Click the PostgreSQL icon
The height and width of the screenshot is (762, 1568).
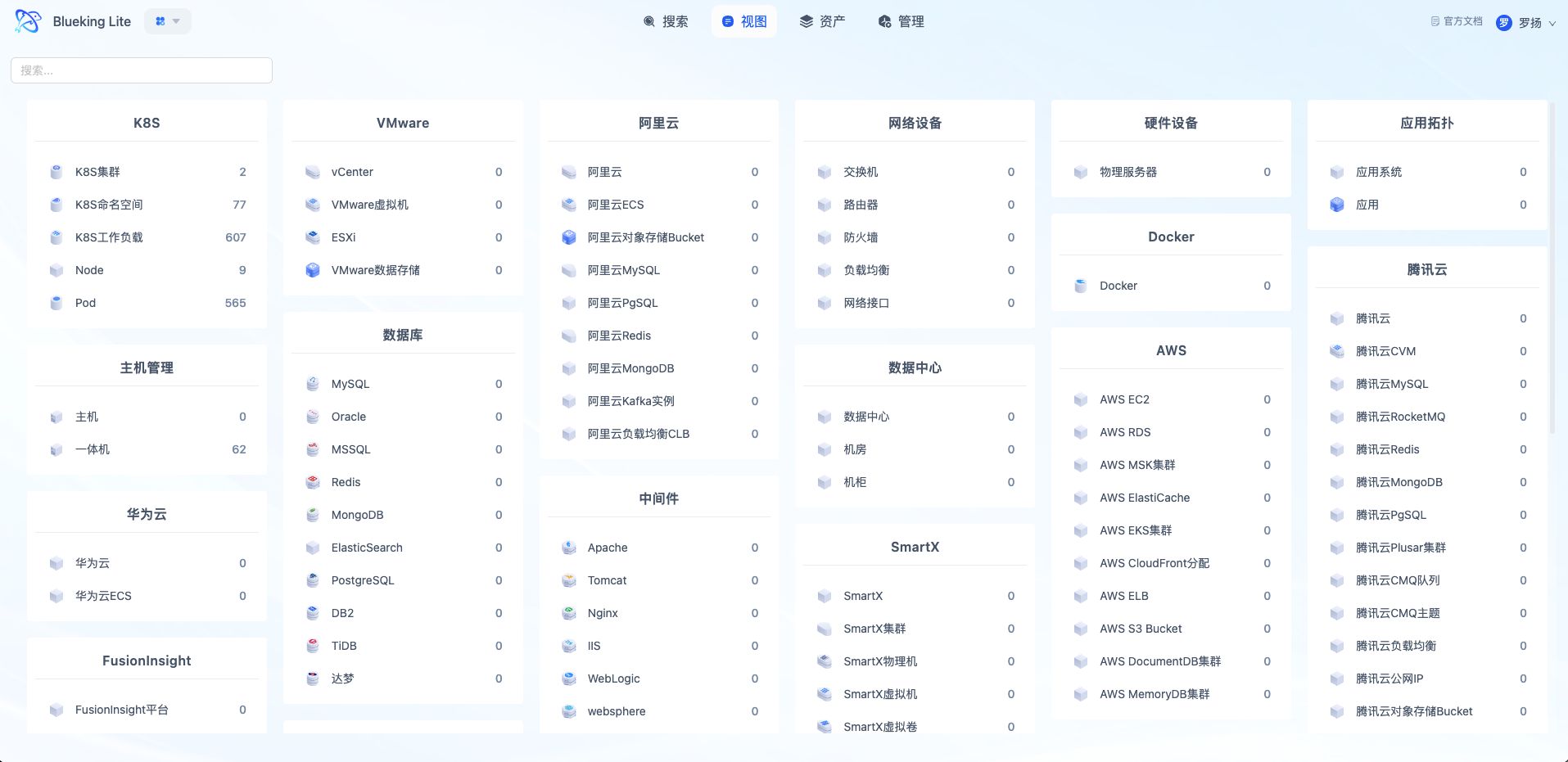(x=313, y=580)
